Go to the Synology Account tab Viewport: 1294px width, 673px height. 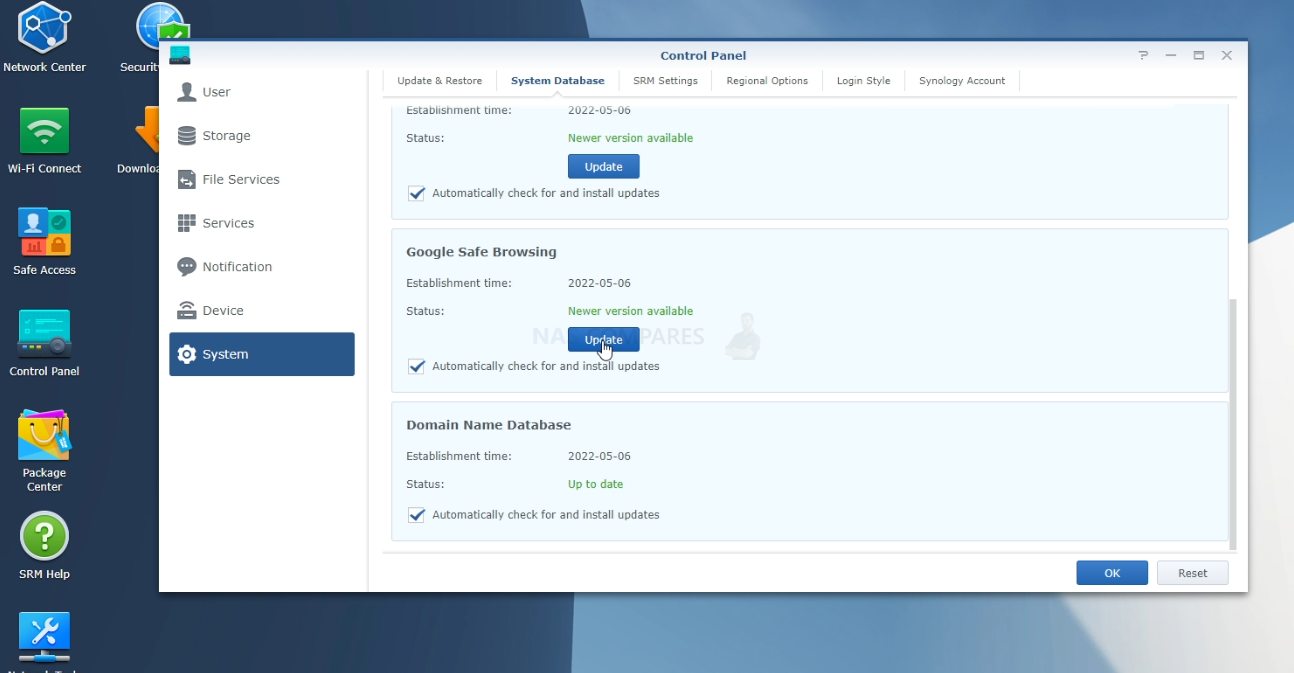962,81
